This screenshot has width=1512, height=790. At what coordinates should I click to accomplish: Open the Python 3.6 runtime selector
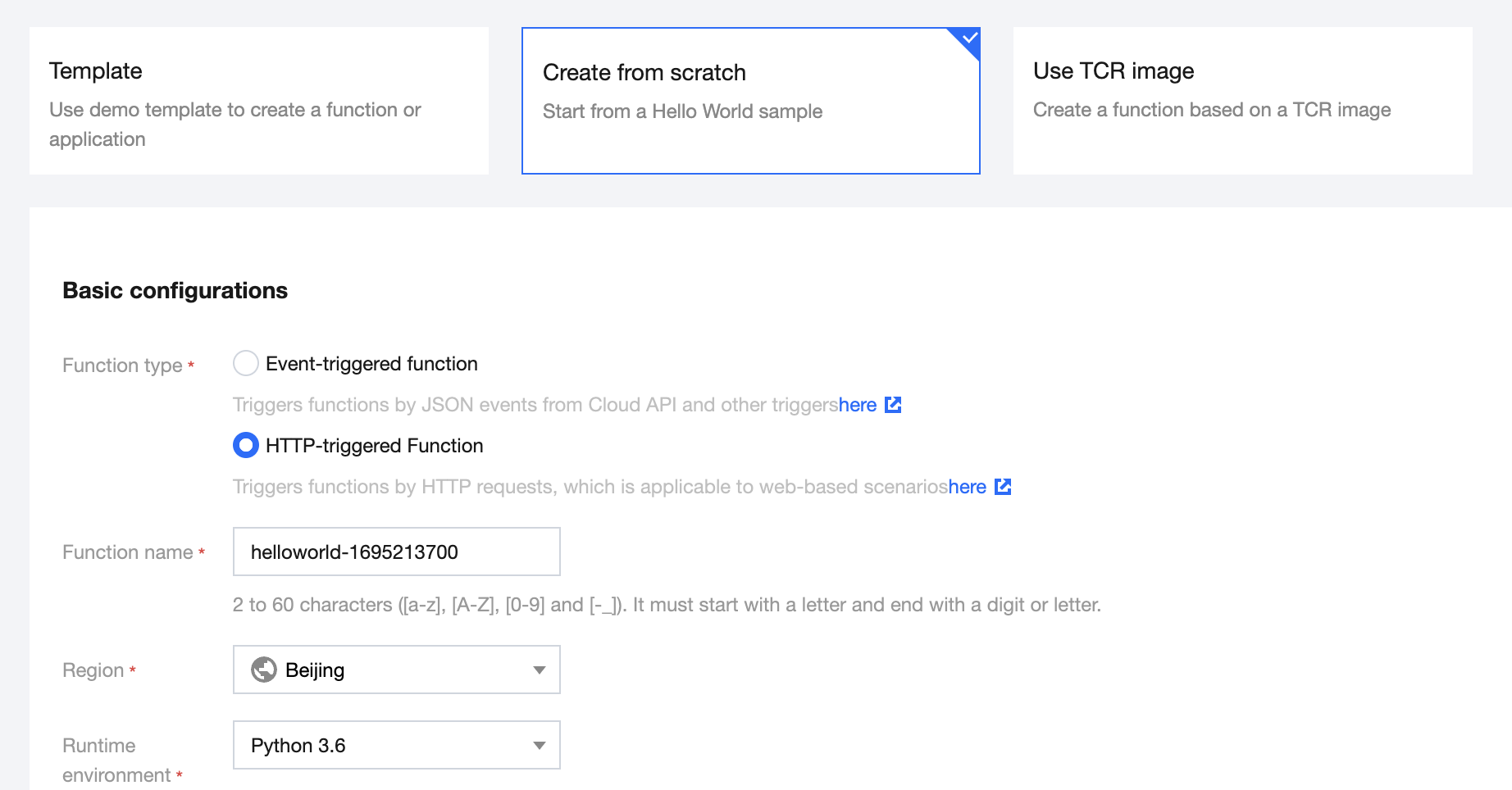pyautogui.click(x=385, y=745)
